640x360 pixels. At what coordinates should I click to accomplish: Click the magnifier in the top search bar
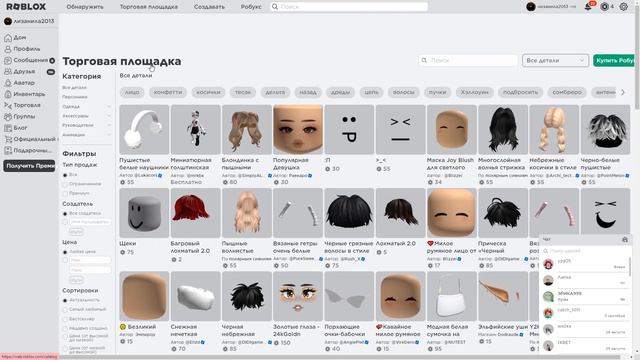coord(275,7)
